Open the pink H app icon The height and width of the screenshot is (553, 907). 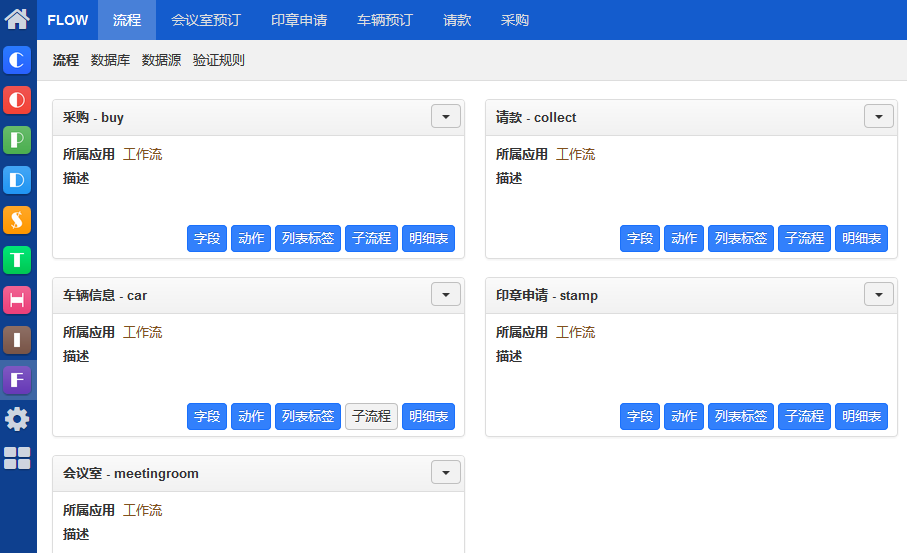[x=17, y=300]
